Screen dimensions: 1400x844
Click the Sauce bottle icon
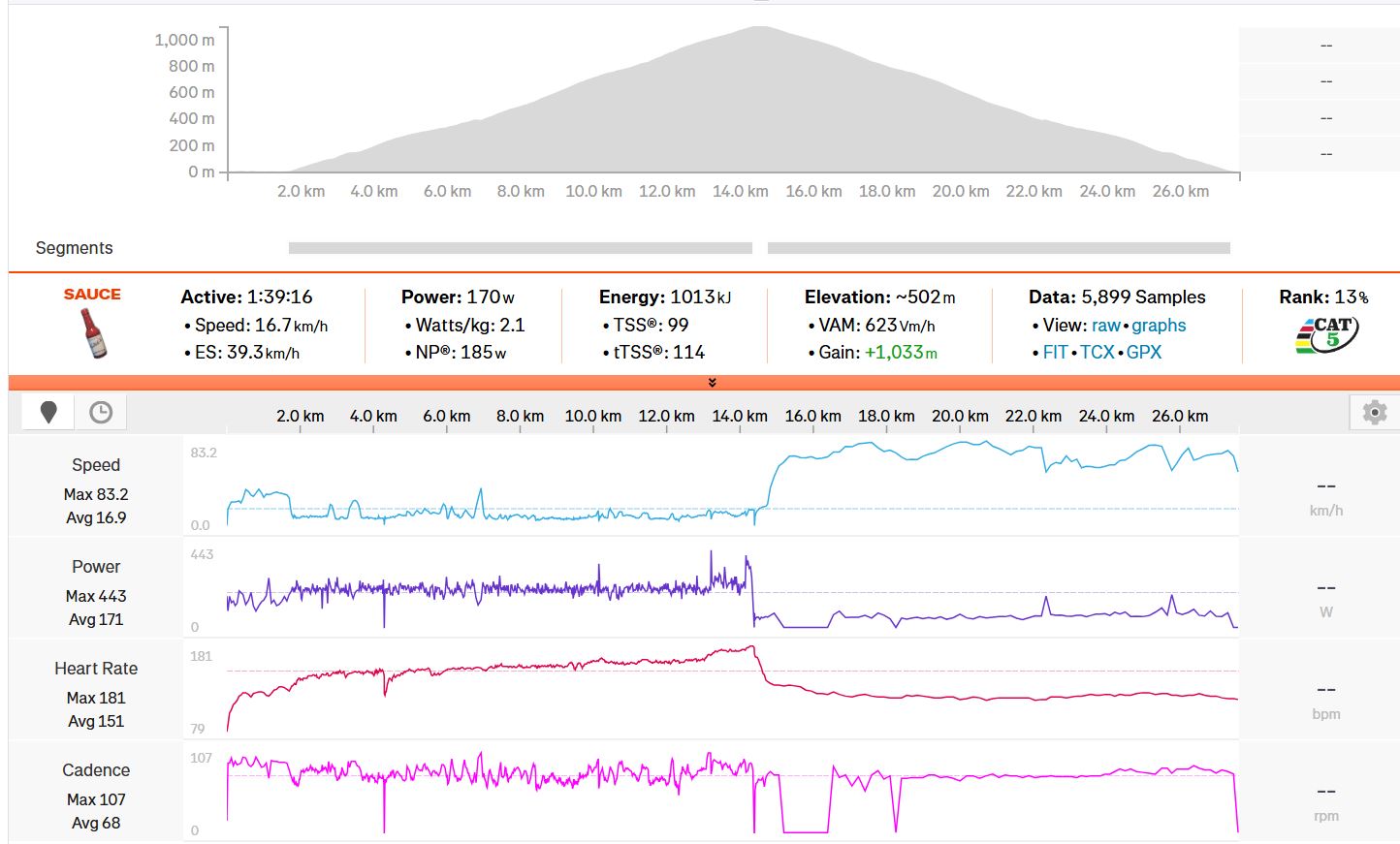click(93, 333)
